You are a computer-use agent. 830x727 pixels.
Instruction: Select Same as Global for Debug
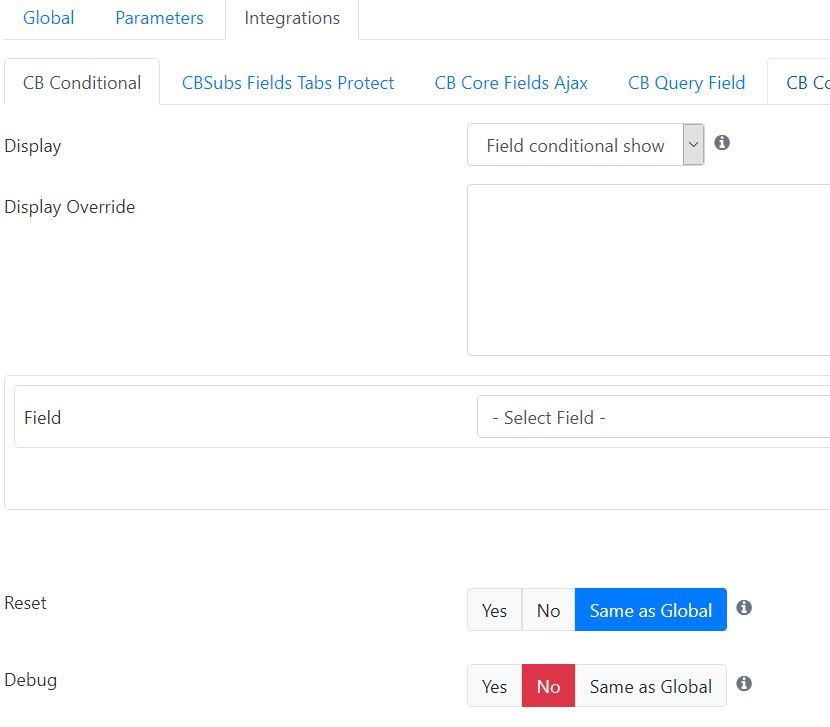coord(651,686)
